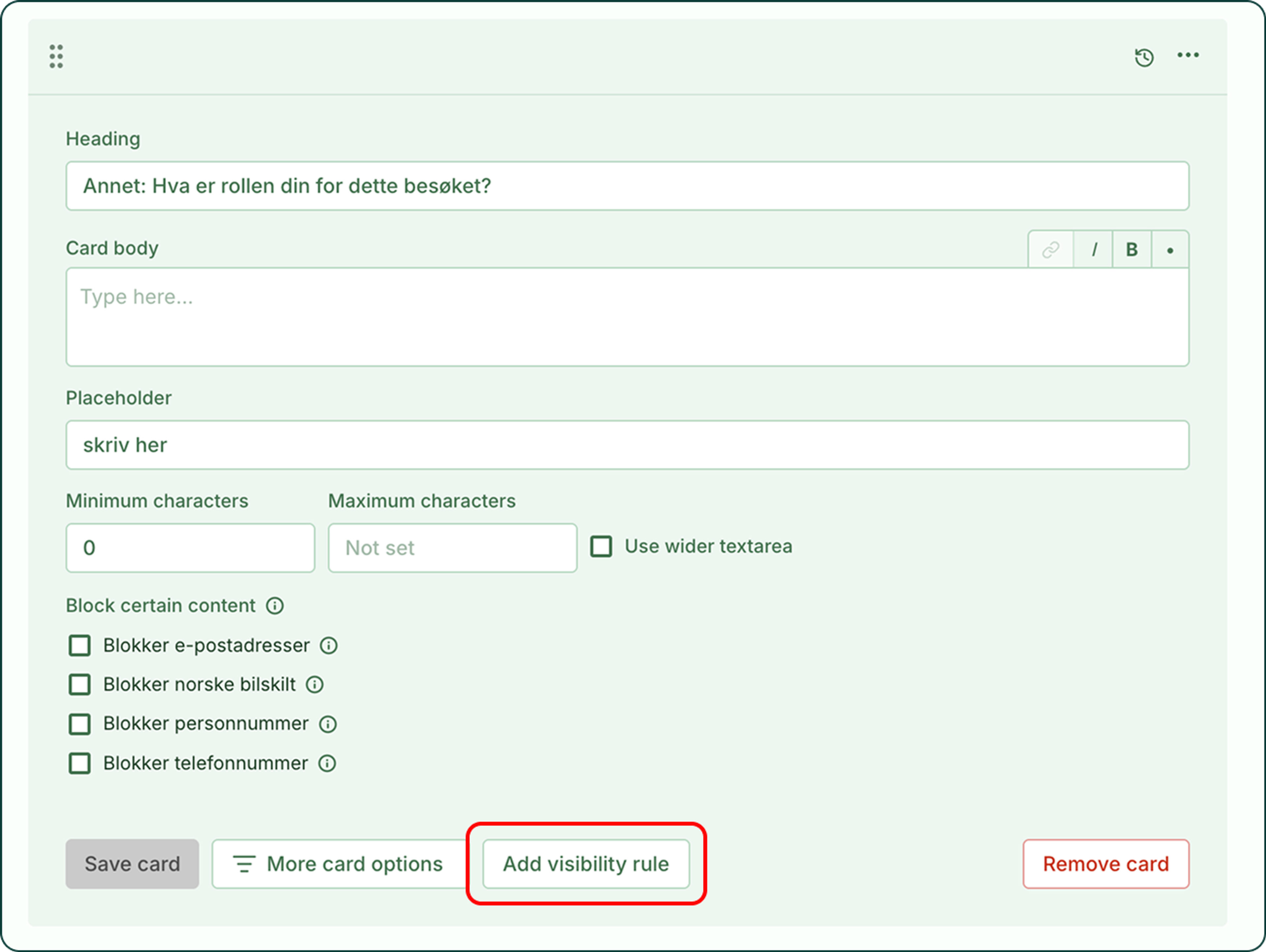Viewport: 1266px width, 952px height.
Task: Click into the Card body text area
Action: (x=627, y=317)
